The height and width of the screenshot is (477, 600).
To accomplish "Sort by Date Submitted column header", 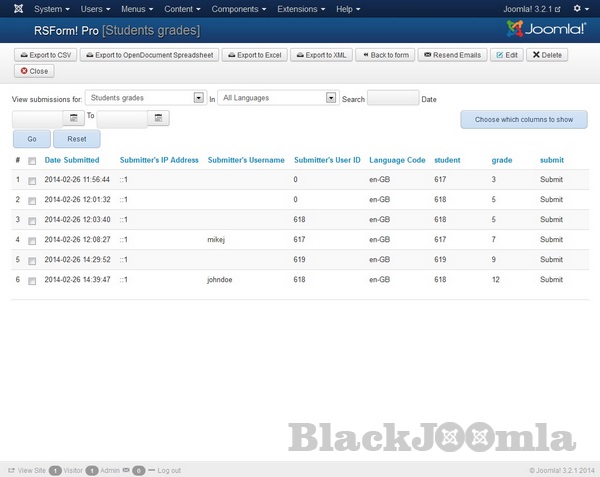I will [72, 160].
